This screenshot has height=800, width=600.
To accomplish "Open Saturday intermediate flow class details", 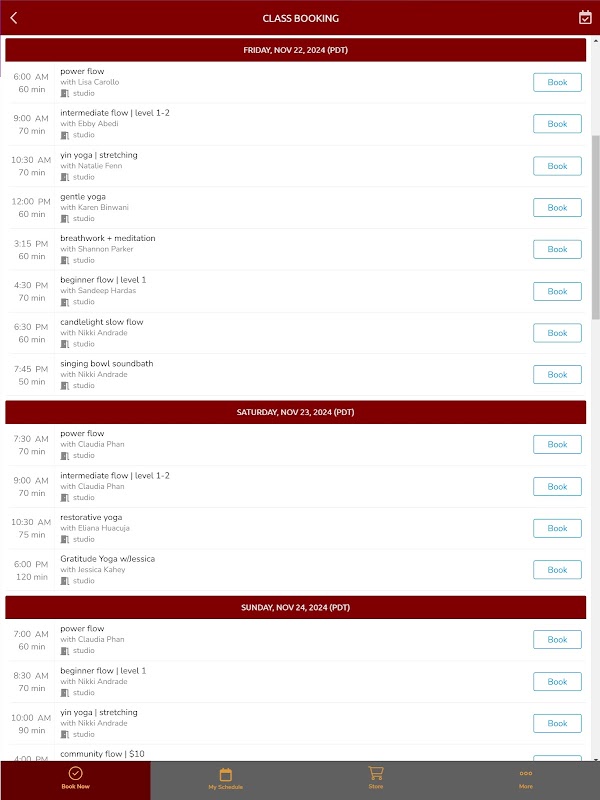I will [x=115, y=476].
